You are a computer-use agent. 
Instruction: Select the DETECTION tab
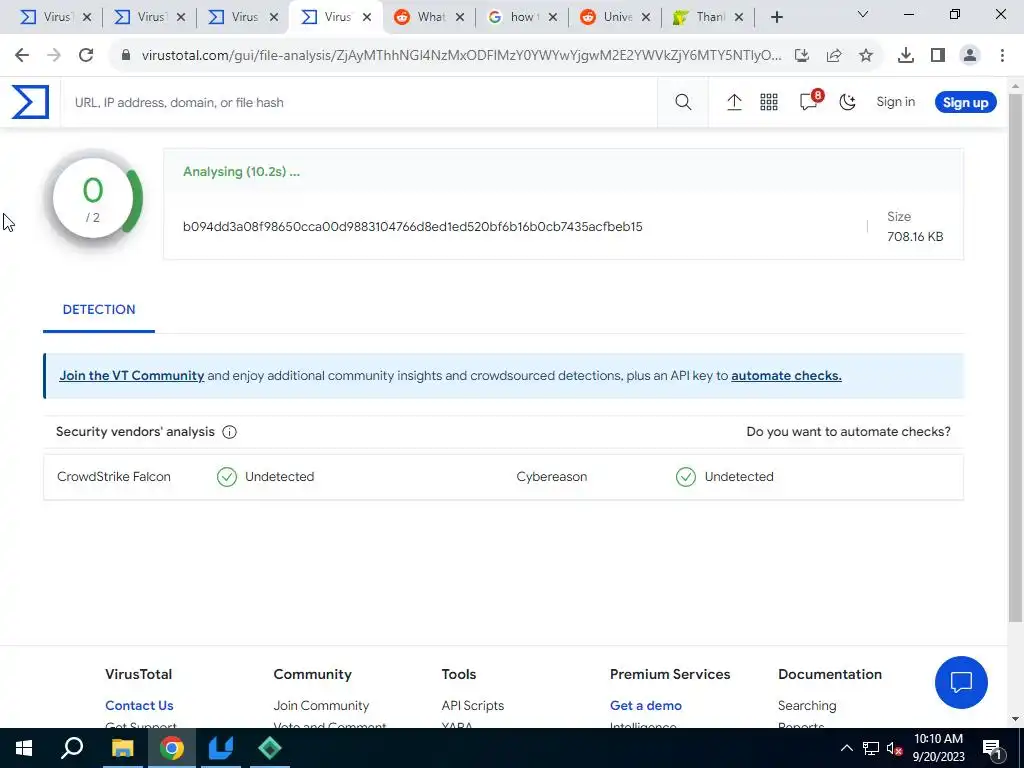99,310
